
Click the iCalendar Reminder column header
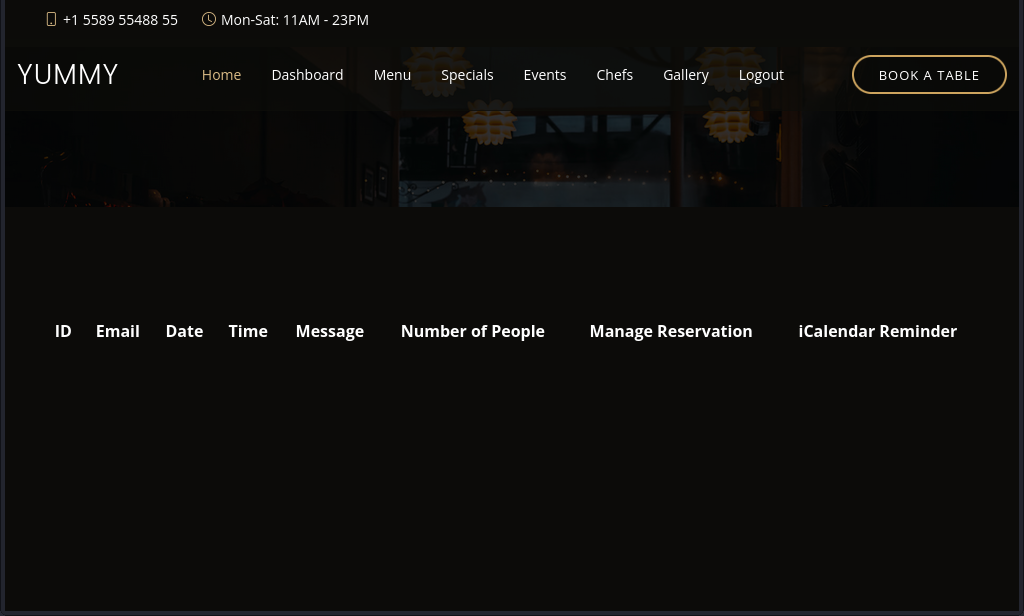point(877,331)
